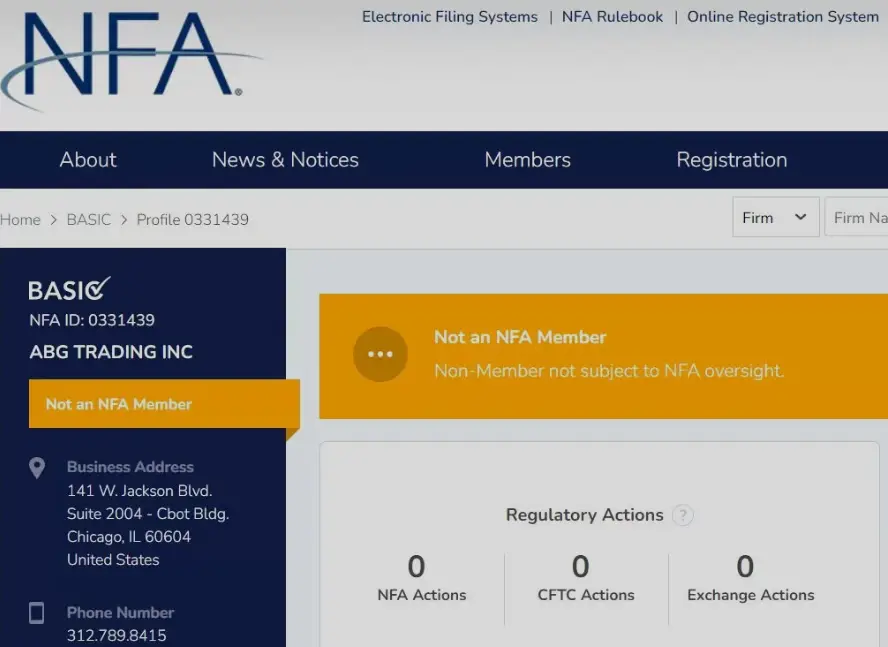The height and width of the screenshot is (647, 888).
Task: Click the Exchange Actions count
Action: (x=745, y=567)
